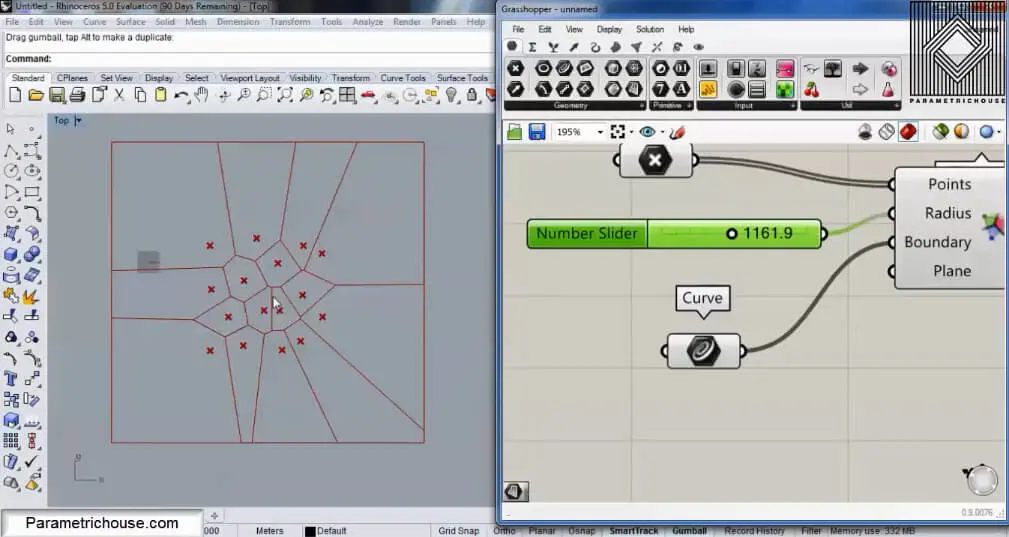Select the Rectangle tool in Rhino sidebar
The image size is (1009, 537).
point(32,192)
